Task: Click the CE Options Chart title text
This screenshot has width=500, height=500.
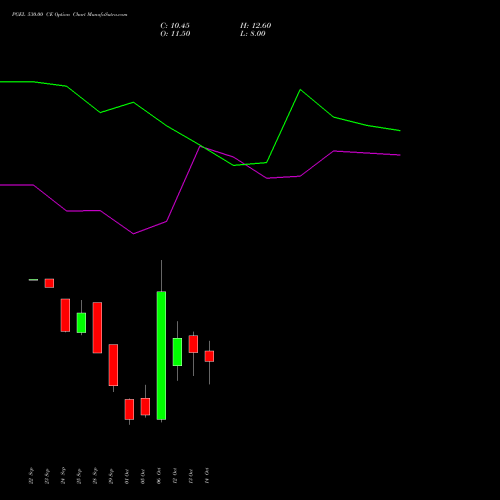Action: (69, 15)
